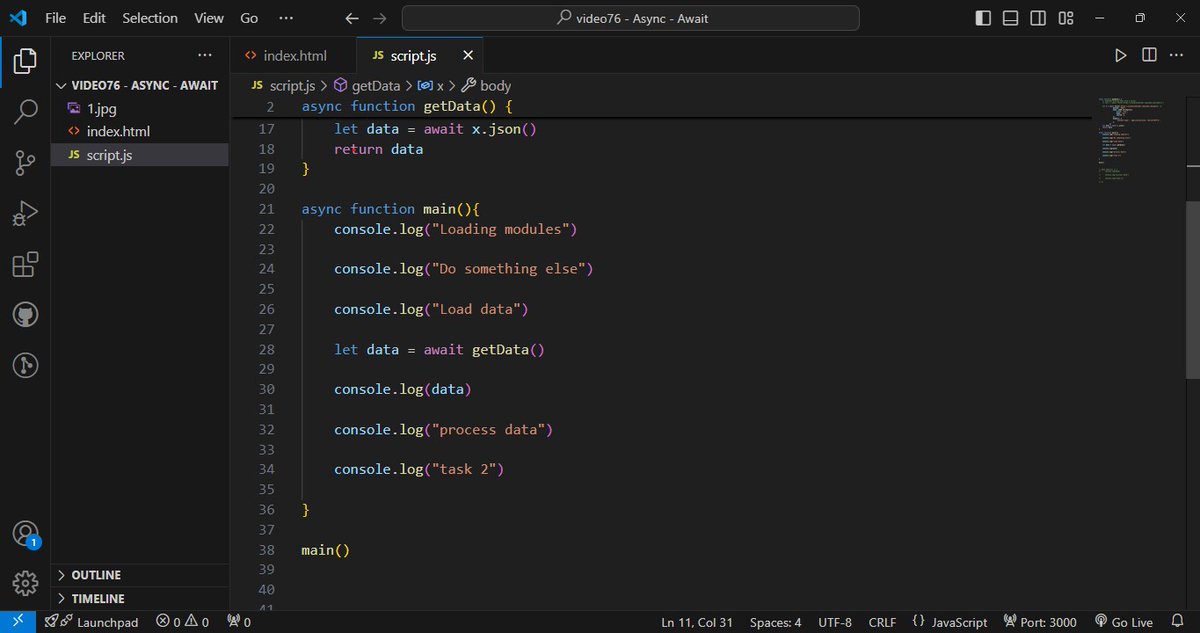
Task: Go forward with the right arrow
Action: tap(379, 18)
